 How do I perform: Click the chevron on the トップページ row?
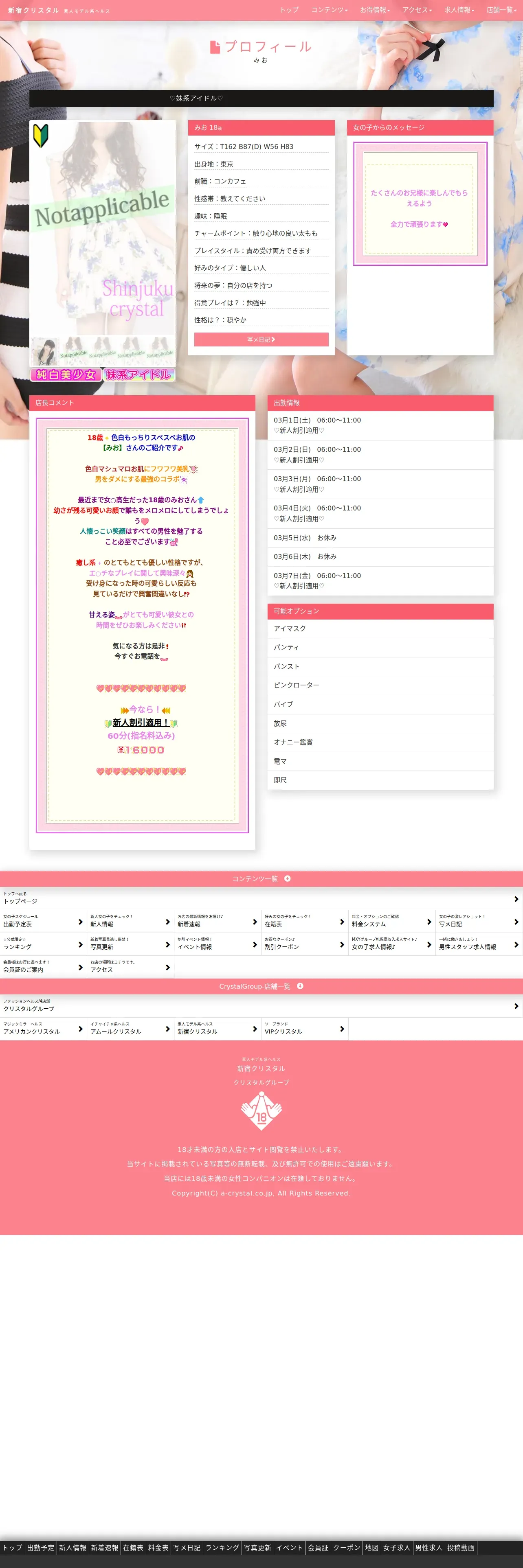click(516, 899)
